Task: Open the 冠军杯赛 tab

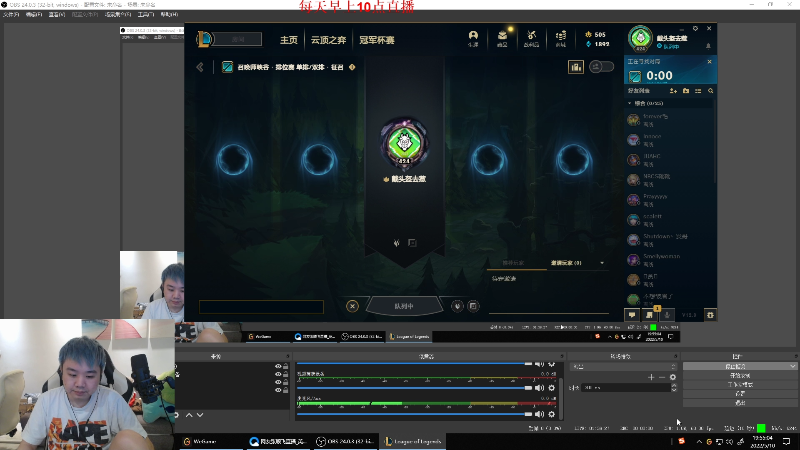Action: (377, 40)
